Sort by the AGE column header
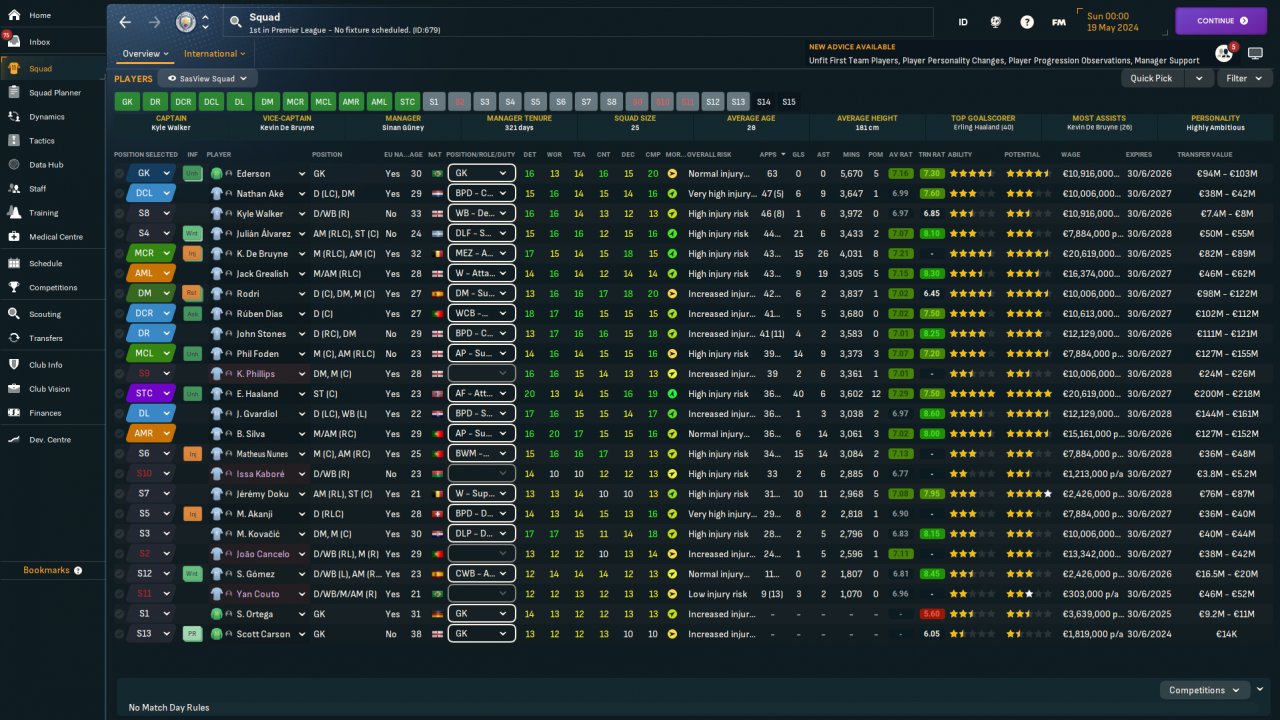 (416, 155)
